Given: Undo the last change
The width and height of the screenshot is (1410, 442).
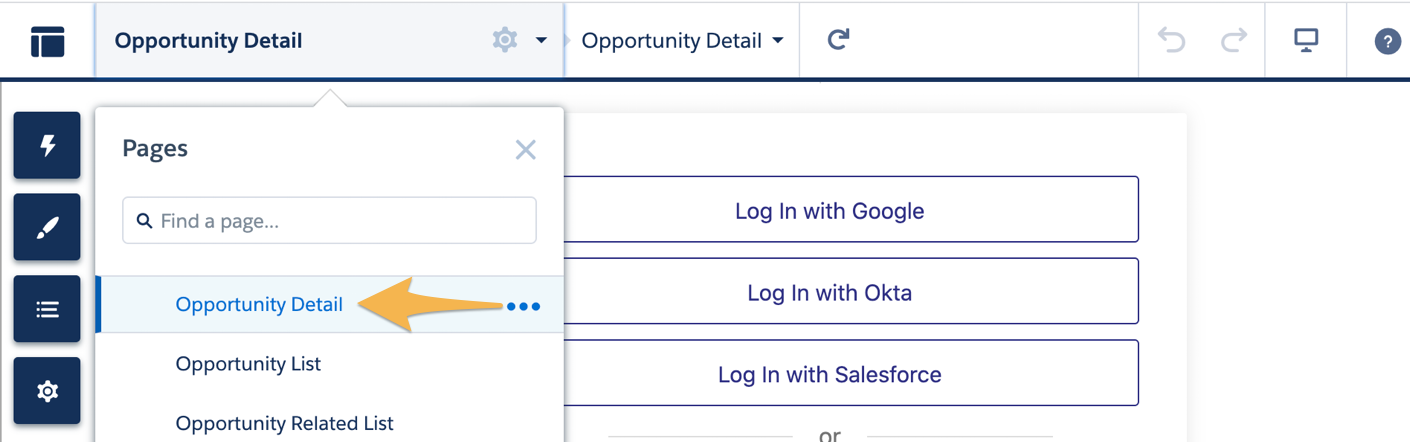Looking at the screenshot, I should tap(1171, 40).
